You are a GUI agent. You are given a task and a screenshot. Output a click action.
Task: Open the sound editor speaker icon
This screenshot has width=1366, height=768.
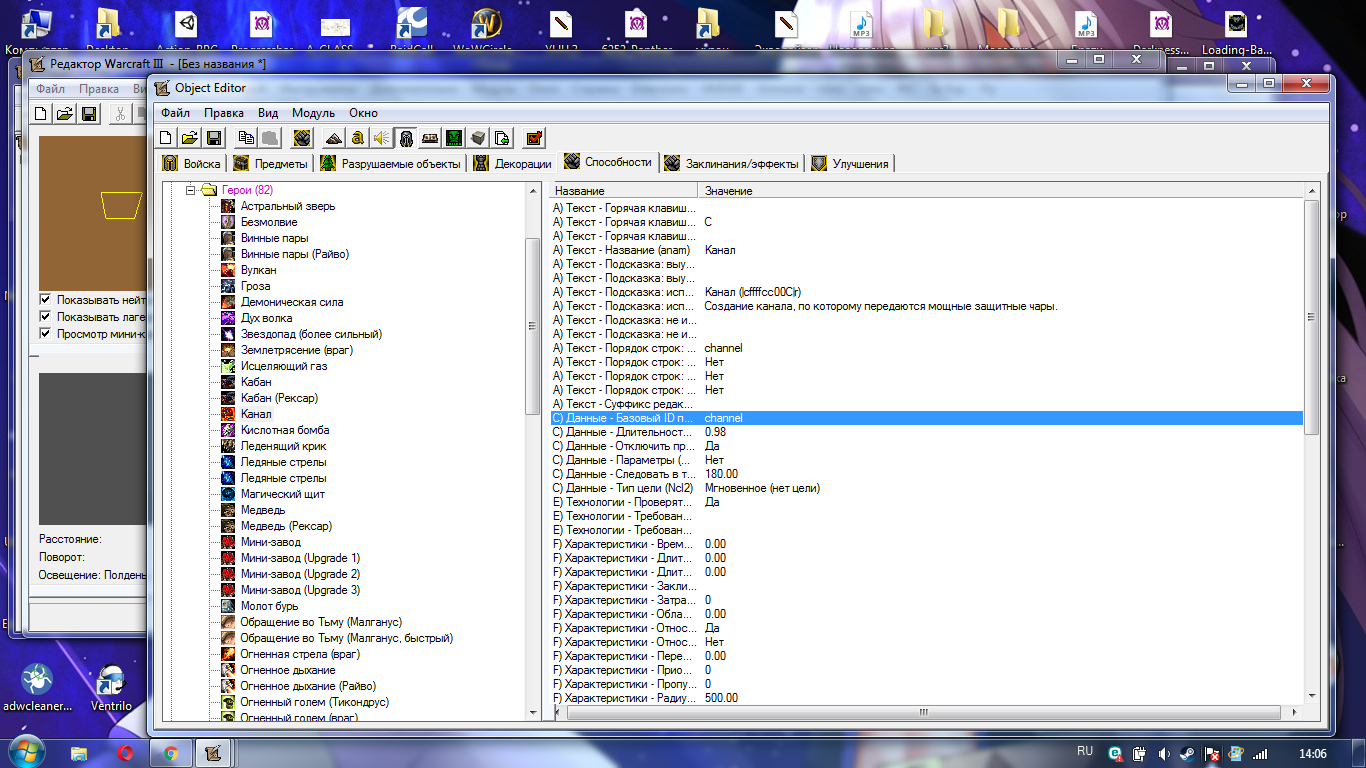pyautogui.click(x=381, y=138)
